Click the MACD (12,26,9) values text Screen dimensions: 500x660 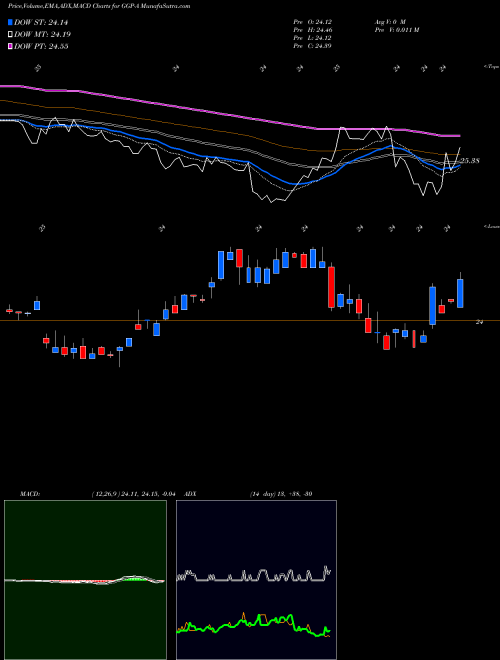click(x=133, y=494)
